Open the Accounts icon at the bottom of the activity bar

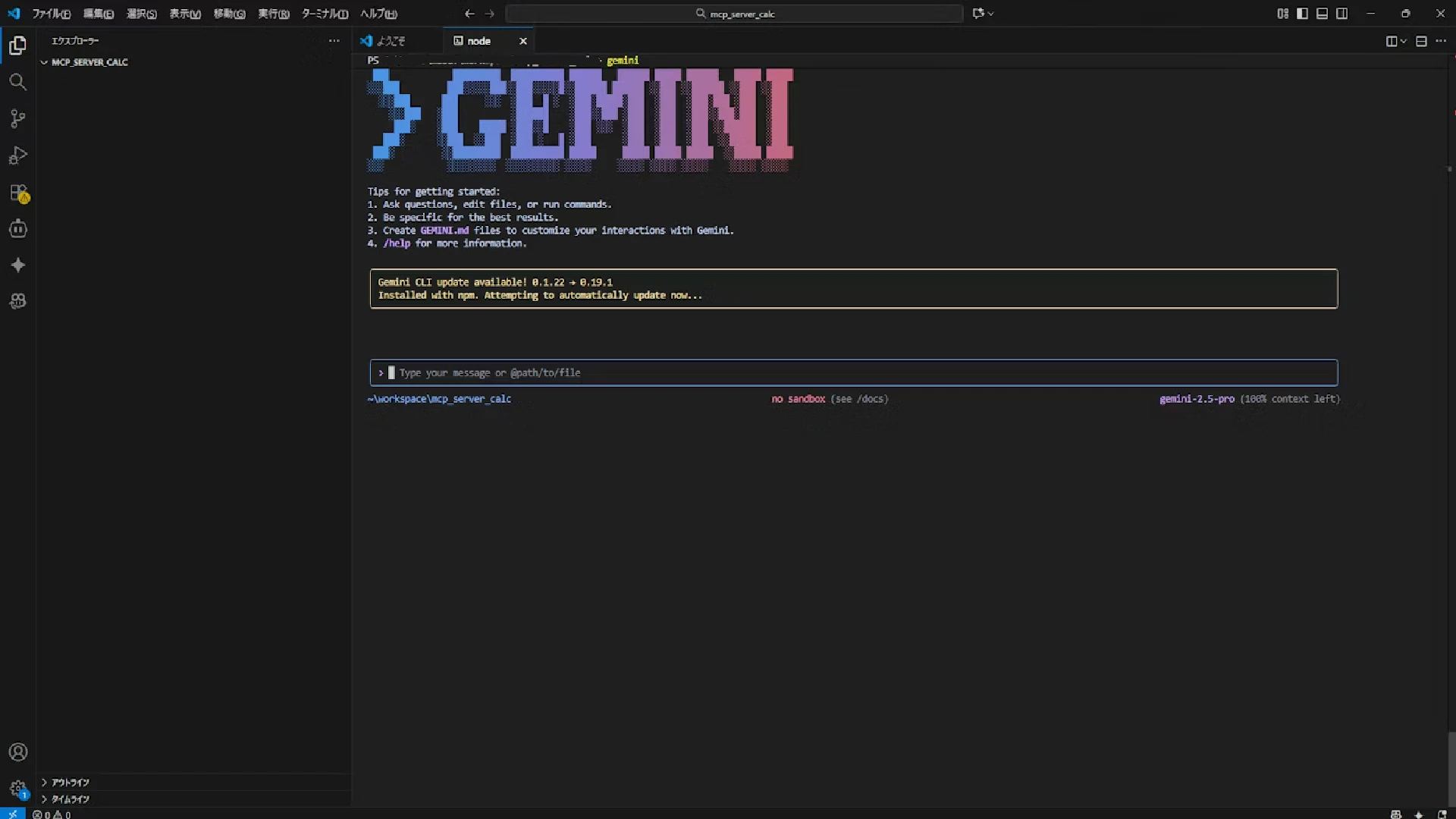pyautogui.click(x=17, y=752)
